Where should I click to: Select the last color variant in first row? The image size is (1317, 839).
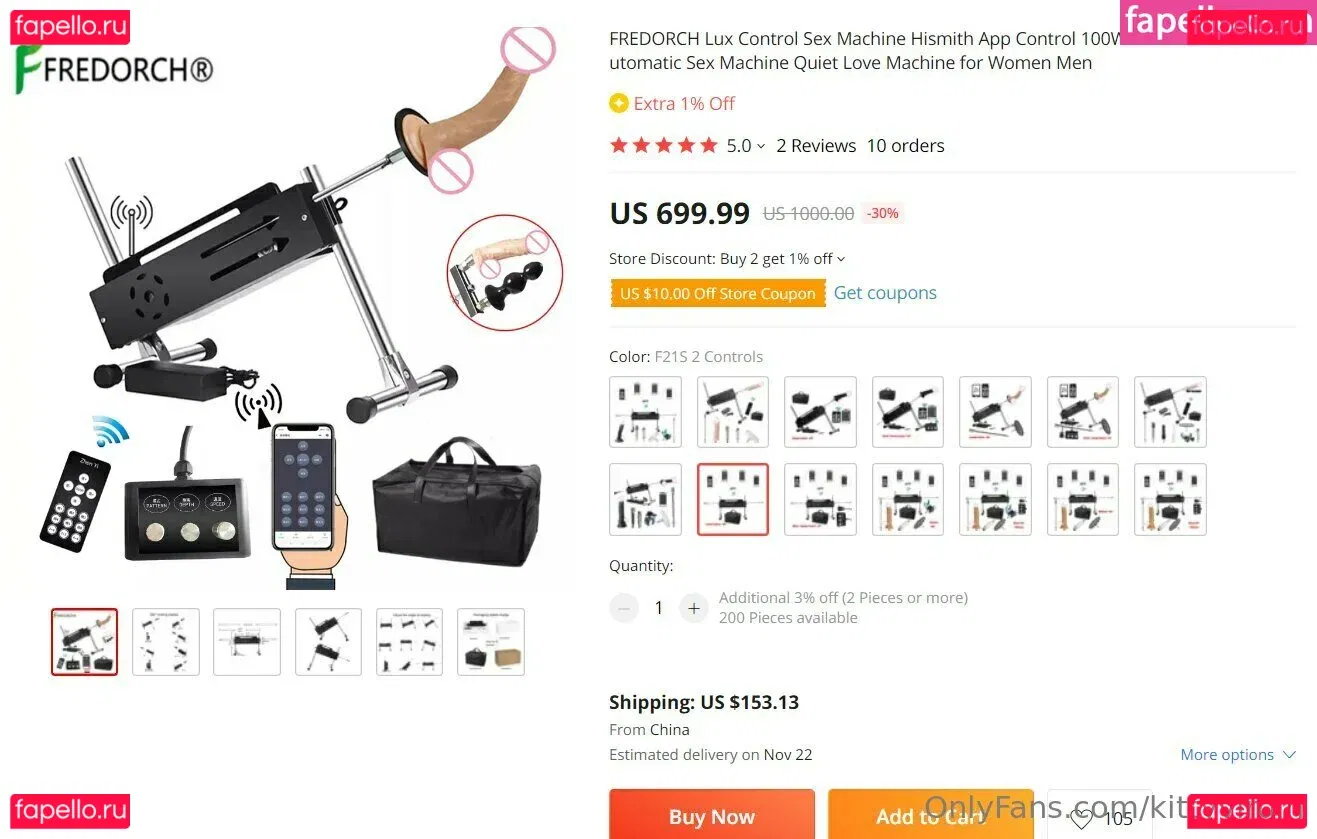pyautogui.click(x=1170, y=412)
